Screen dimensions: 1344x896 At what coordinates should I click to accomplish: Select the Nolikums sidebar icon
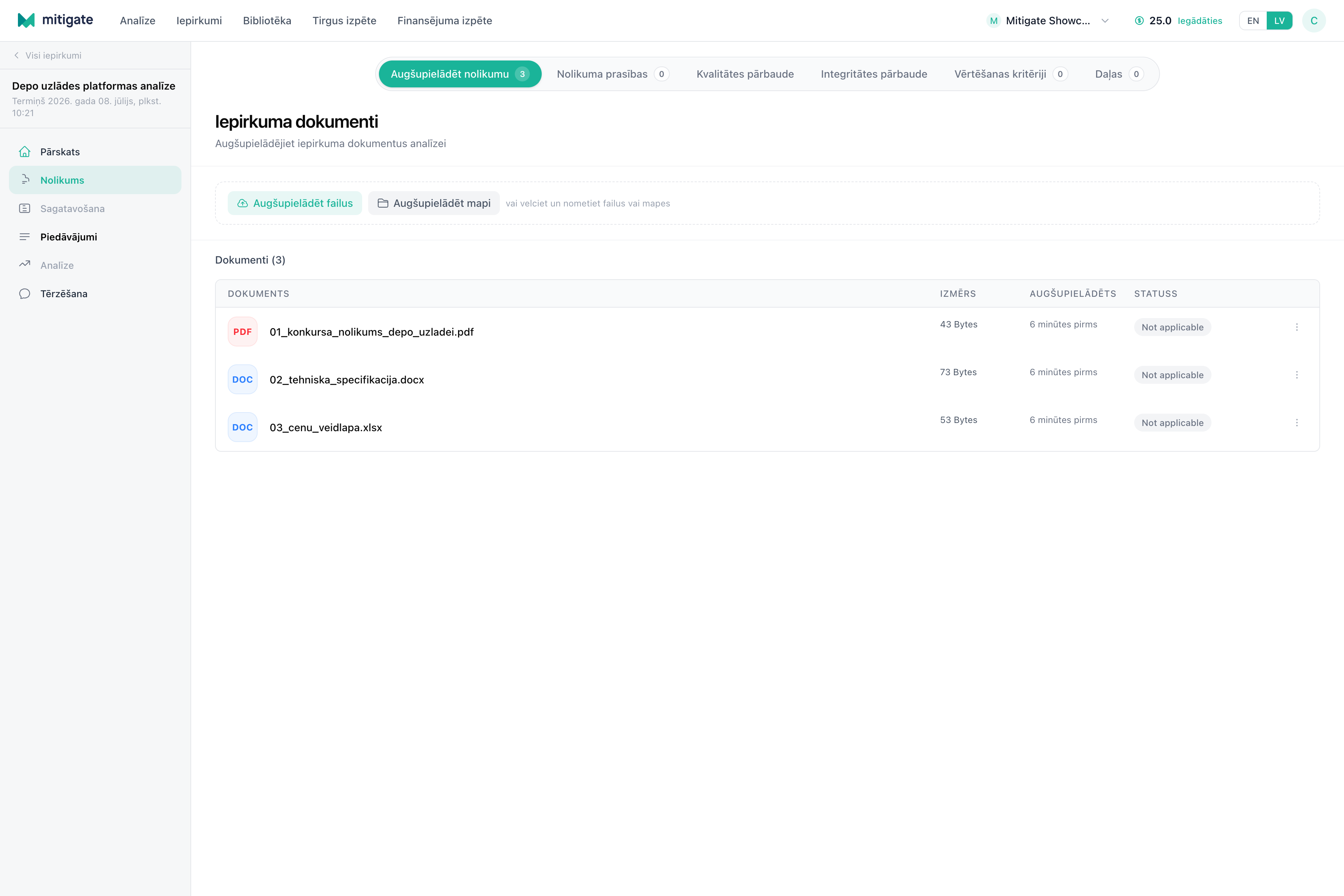(x=25, y=180)
